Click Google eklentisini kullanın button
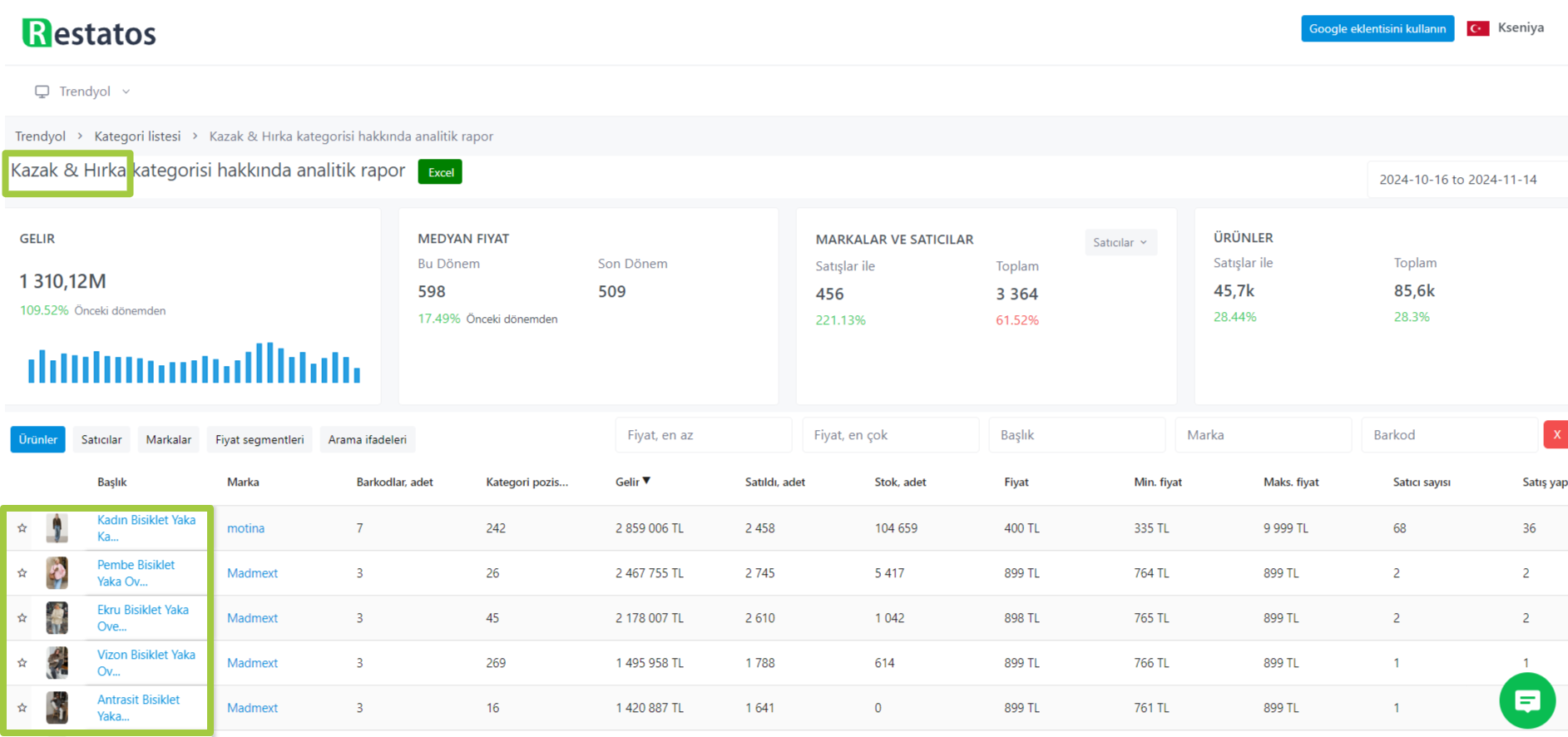Image resolution: width=1568 pixels, height=737 pixels. (1378, 28)
